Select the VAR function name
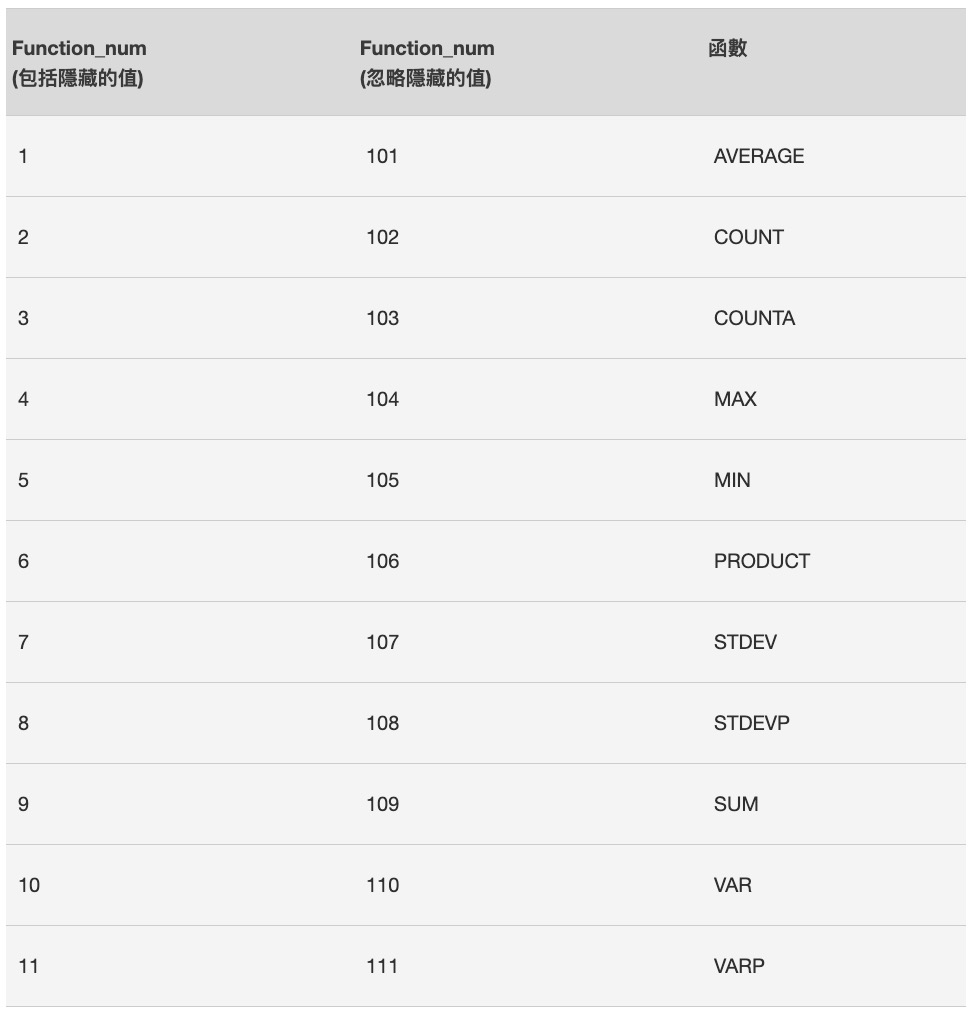 (x=733, y=885)
